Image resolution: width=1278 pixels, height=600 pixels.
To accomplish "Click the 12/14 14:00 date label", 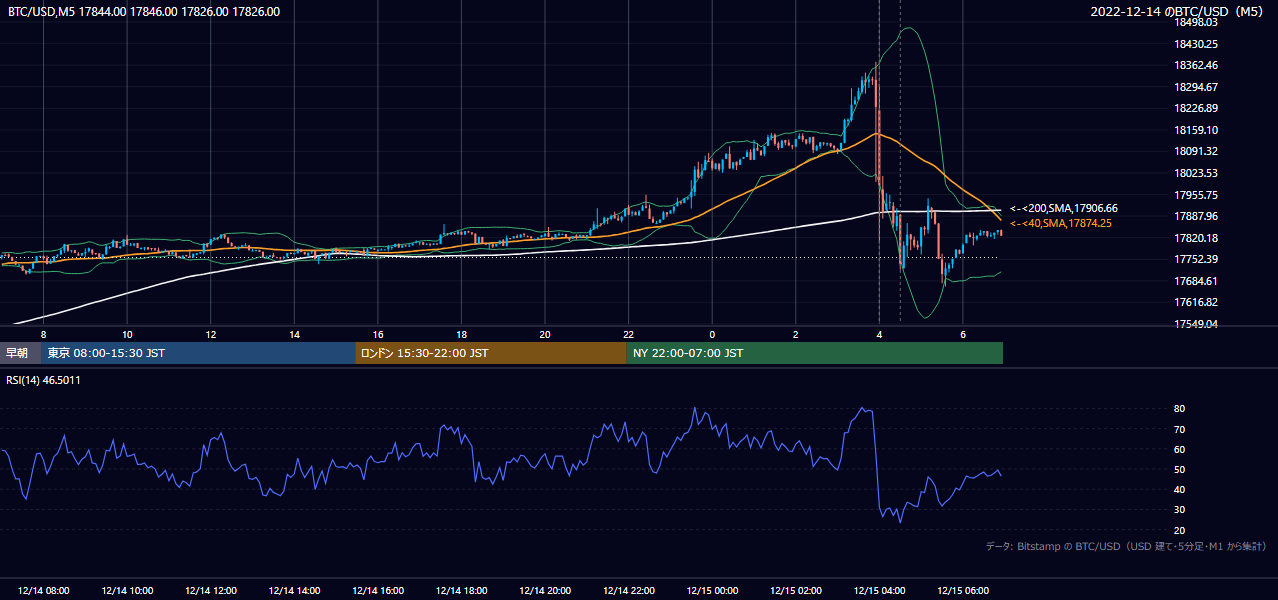I will [294, 591].
